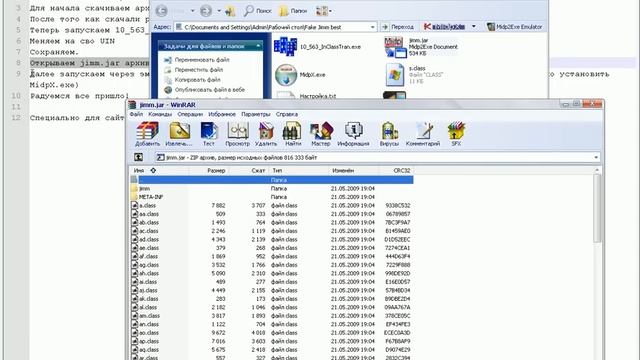Click the SFX toolbar icon
The image size is (640, 360).
tap(456, 134)
